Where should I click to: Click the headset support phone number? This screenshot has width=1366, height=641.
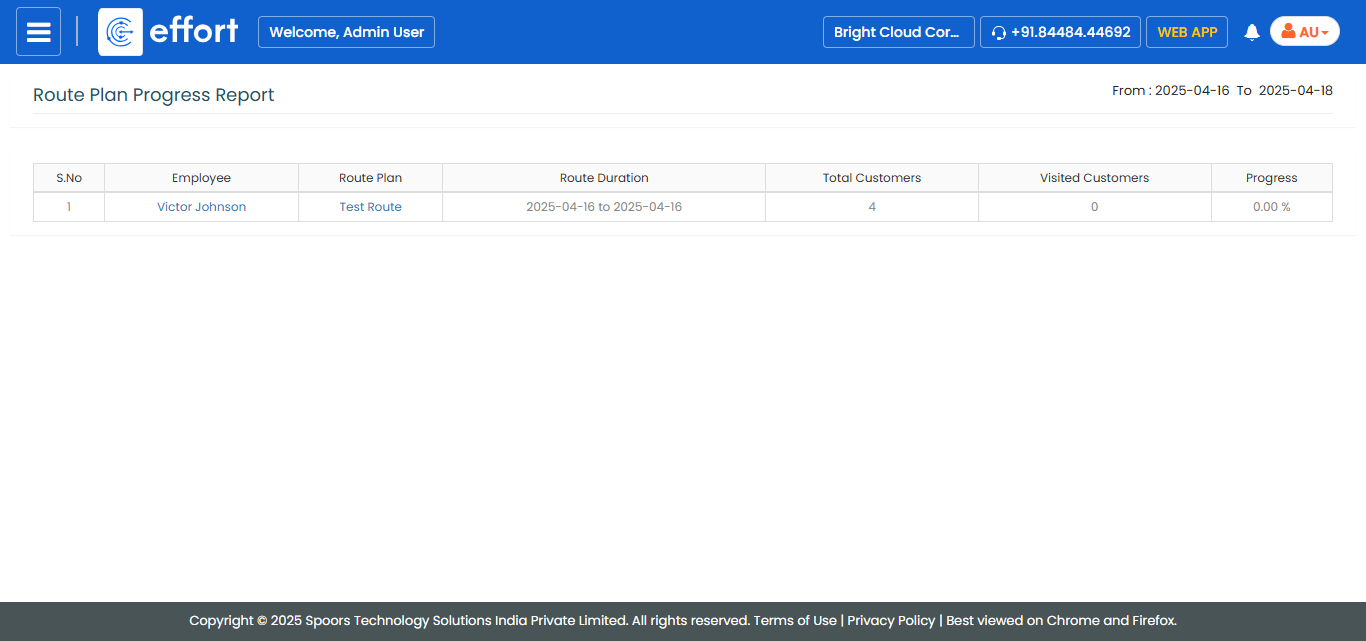tap(1060, 32)
